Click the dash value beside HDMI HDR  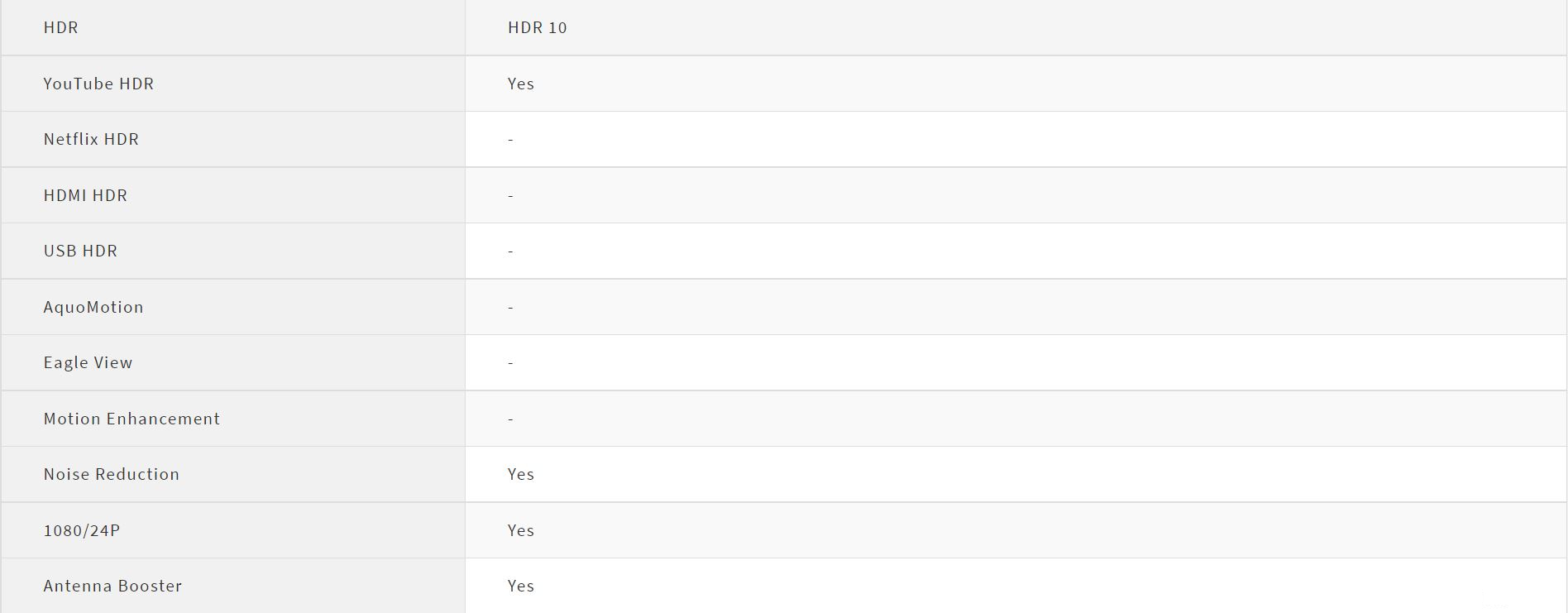[511, 196]
